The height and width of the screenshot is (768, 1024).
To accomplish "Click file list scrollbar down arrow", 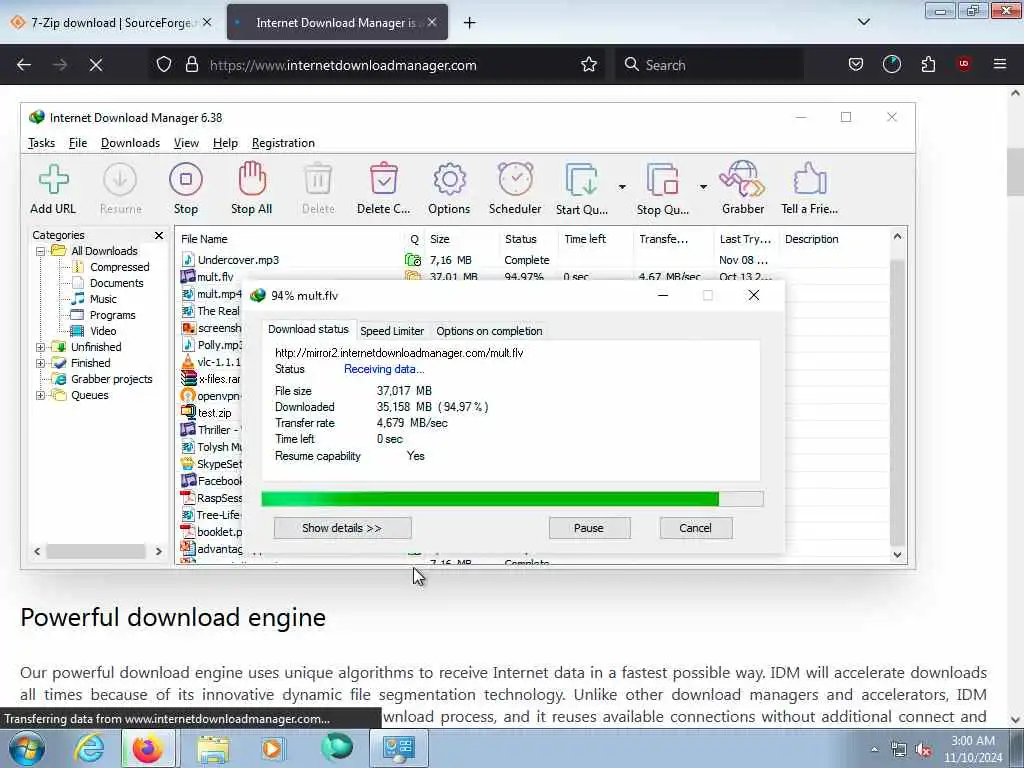I will 898,554.
